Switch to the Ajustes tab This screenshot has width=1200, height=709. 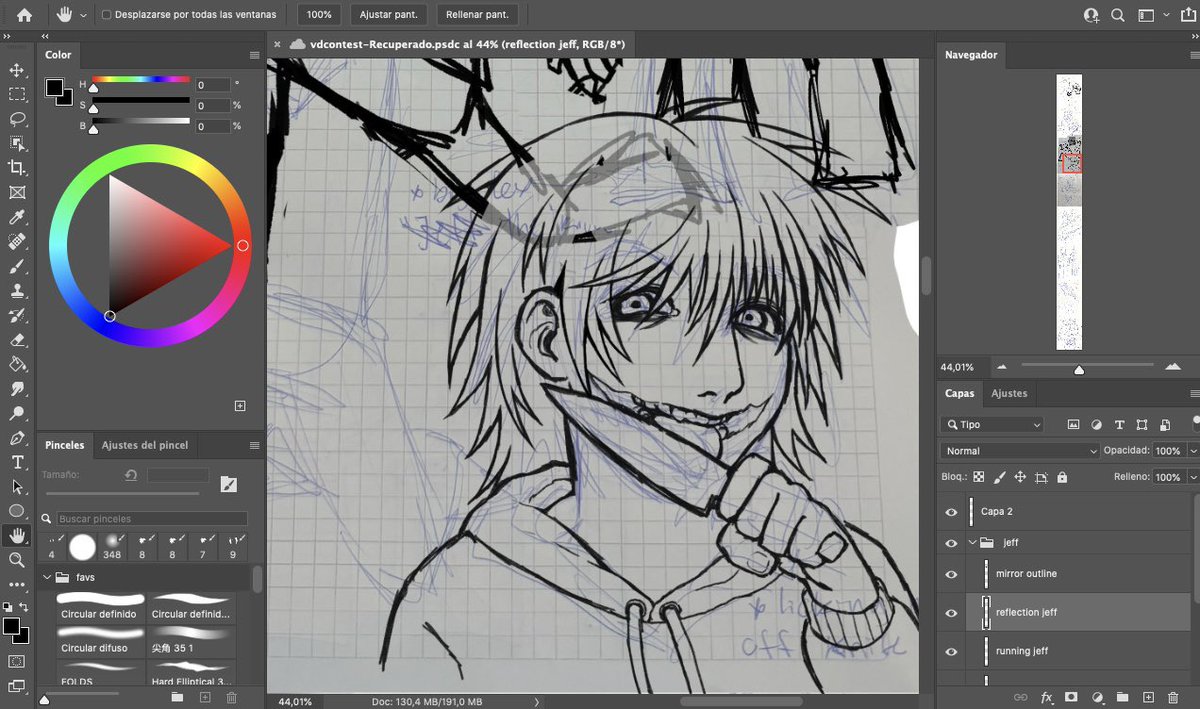pos(1009,393)
